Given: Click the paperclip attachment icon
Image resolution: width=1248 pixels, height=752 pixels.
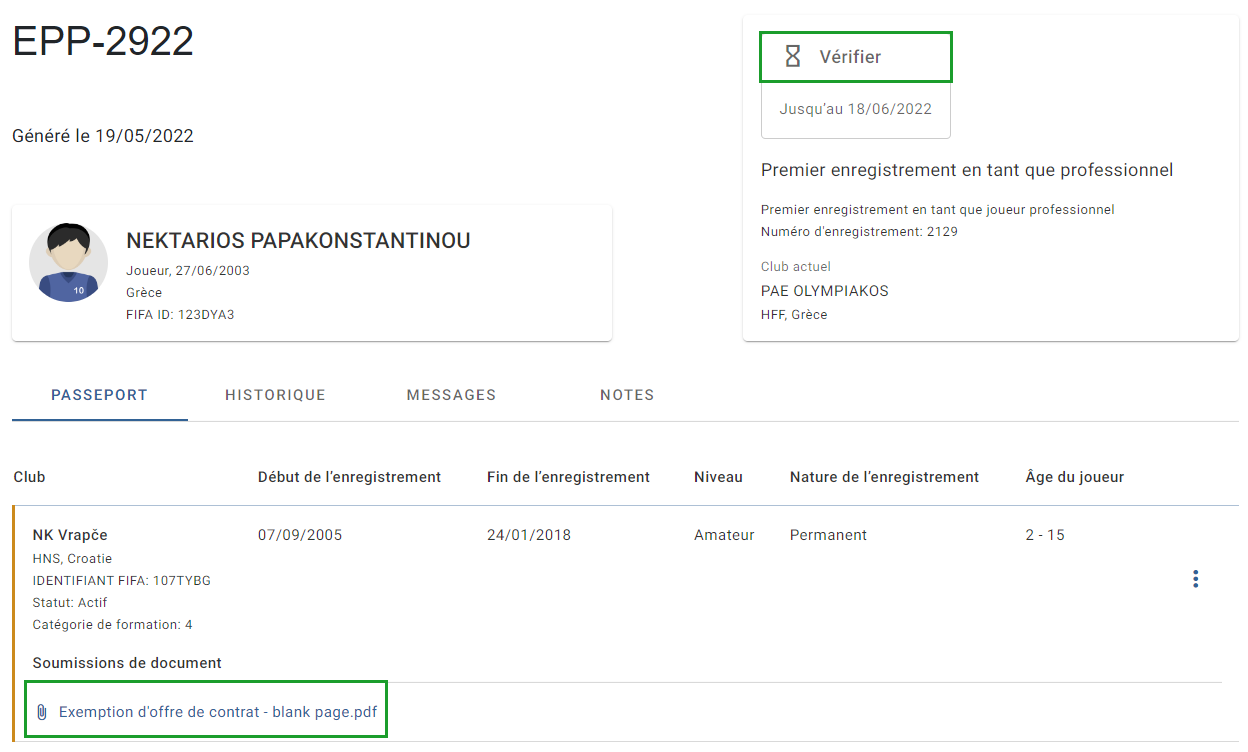Looking at the screenshot, I should 42,713.
